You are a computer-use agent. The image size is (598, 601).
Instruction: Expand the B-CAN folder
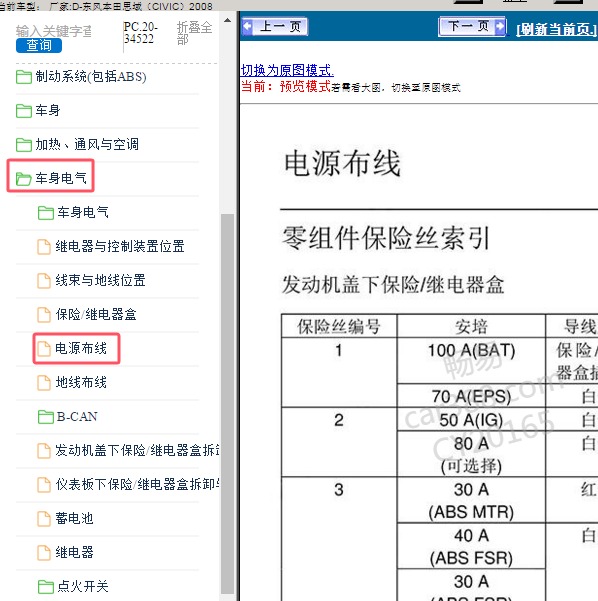point(77,417)
